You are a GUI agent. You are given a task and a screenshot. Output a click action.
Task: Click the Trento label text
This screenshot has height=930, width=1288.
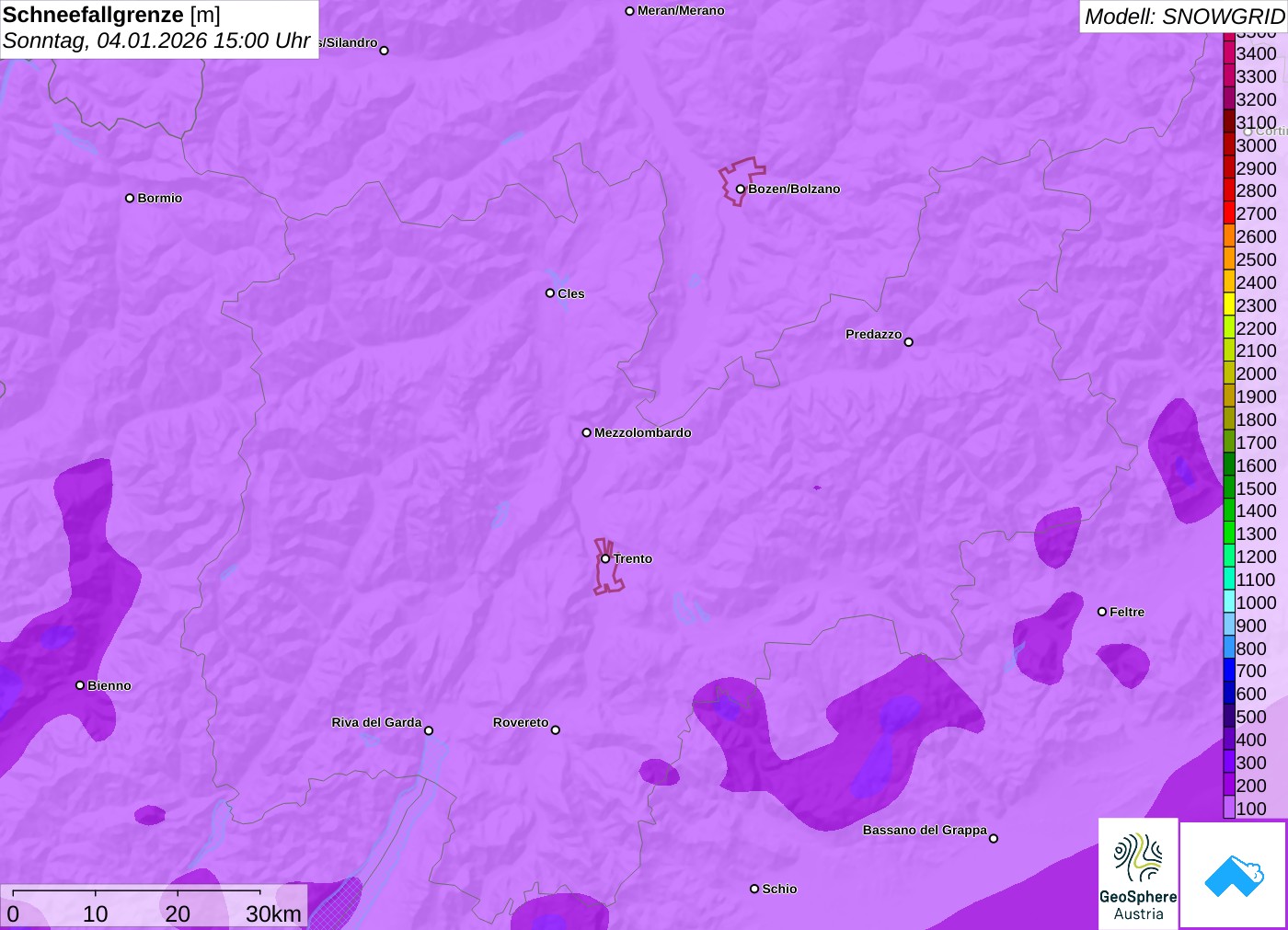coord(633,558)
